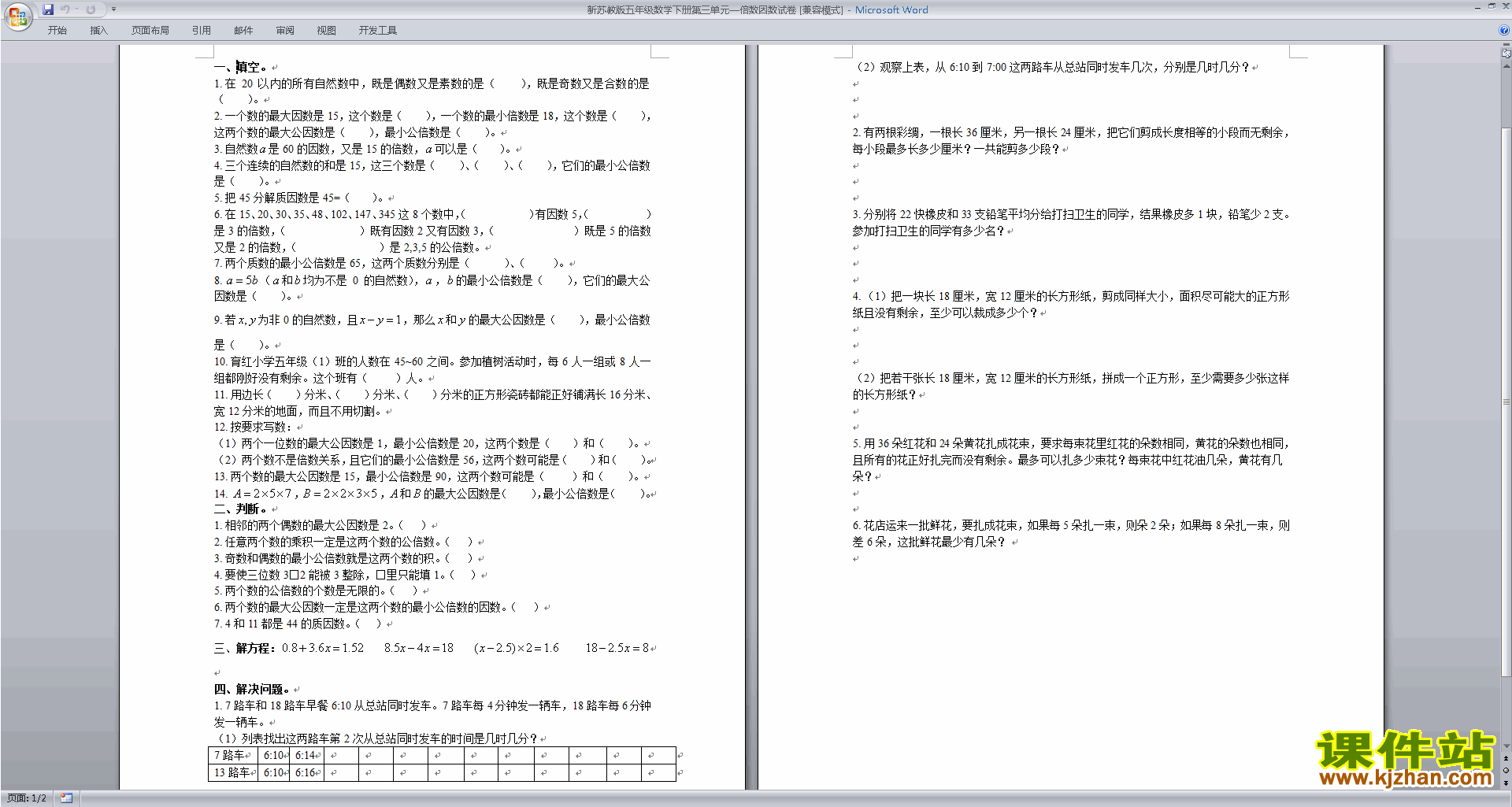The height and width of the screenshot is (807, 1512).
Task: Toggle the ruler button above the vertical scrollbar
Action: (1506, 54)
